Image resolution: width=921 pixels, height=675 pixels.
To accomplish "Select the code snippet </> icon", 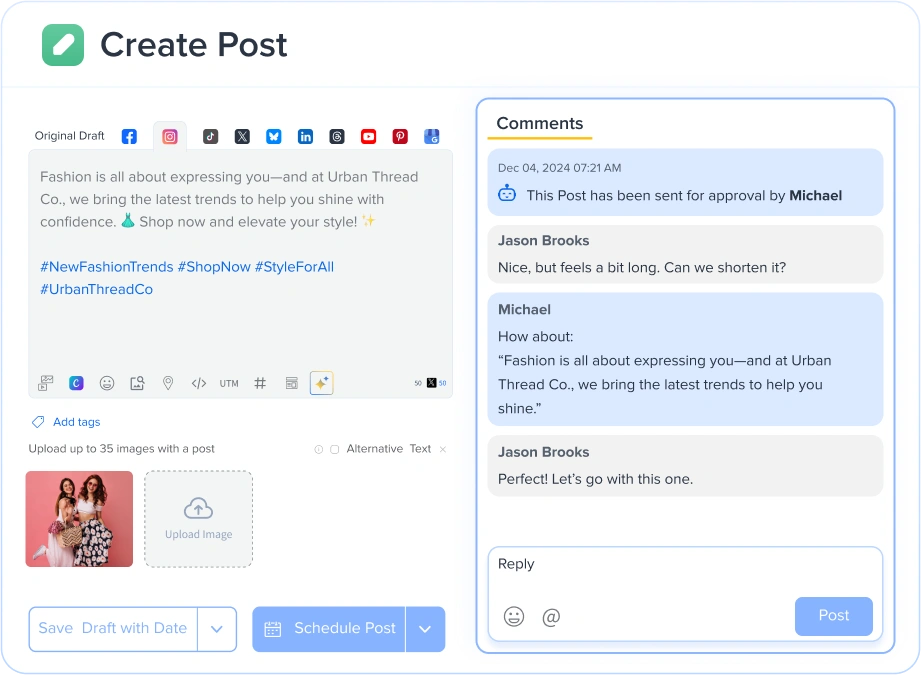I will tap(198, 383).
